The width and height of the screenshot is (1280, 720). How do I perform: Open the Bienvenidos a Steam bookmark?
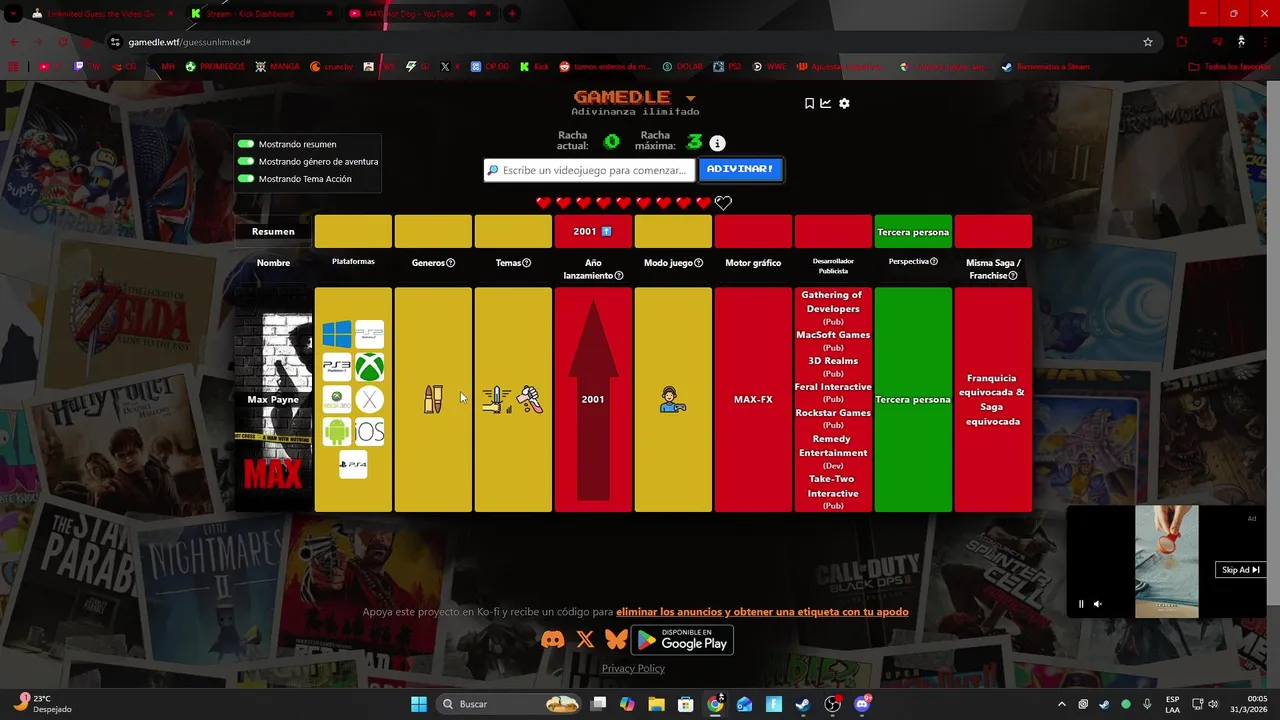[x=1045, y=67]
